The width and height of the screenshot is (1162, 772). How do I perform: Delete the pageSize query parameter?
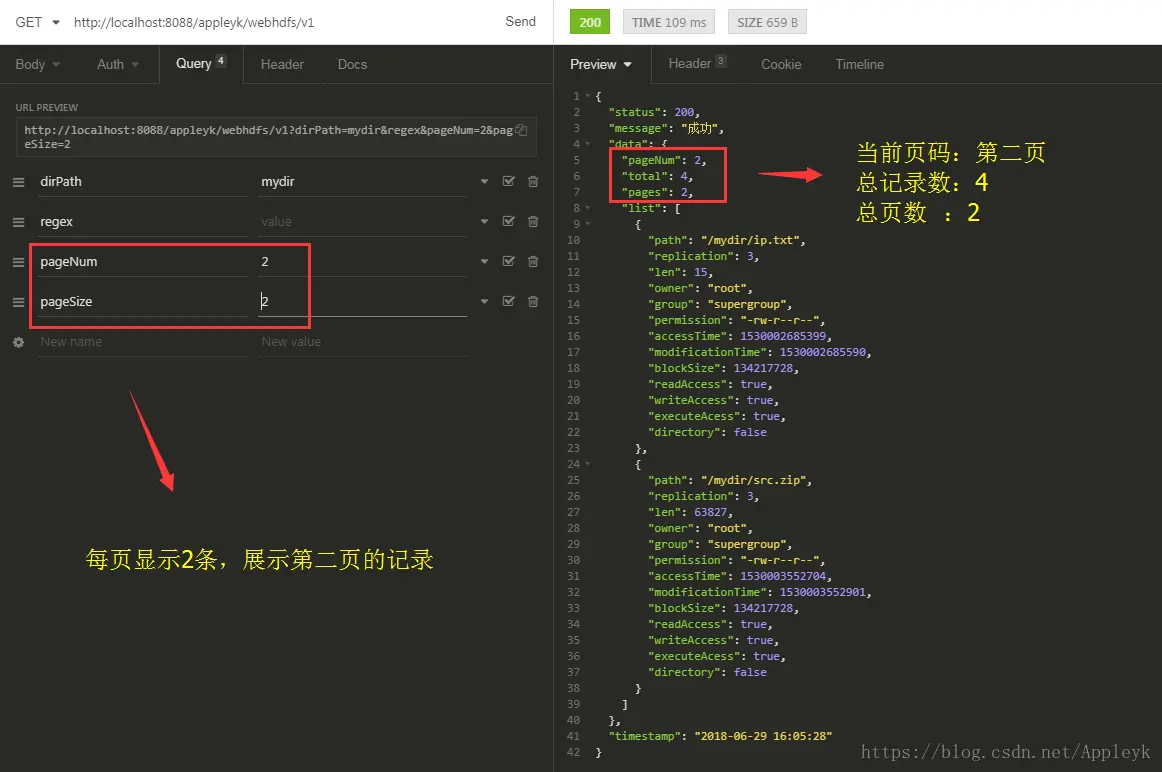click(x=533, y=302)
